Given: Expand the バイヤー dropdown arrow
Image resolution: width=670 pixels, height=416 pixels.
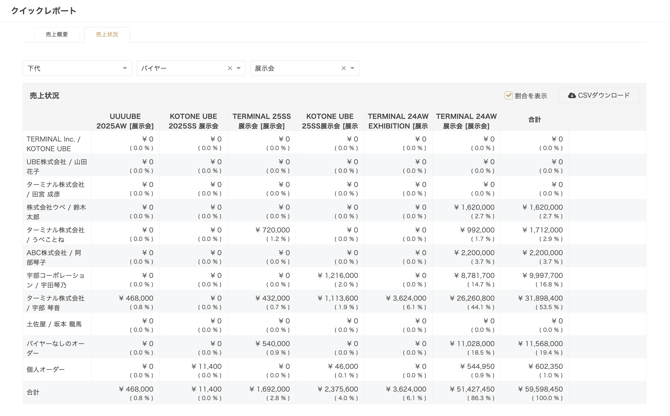Looking at the screenshot, I should [239, 68].
